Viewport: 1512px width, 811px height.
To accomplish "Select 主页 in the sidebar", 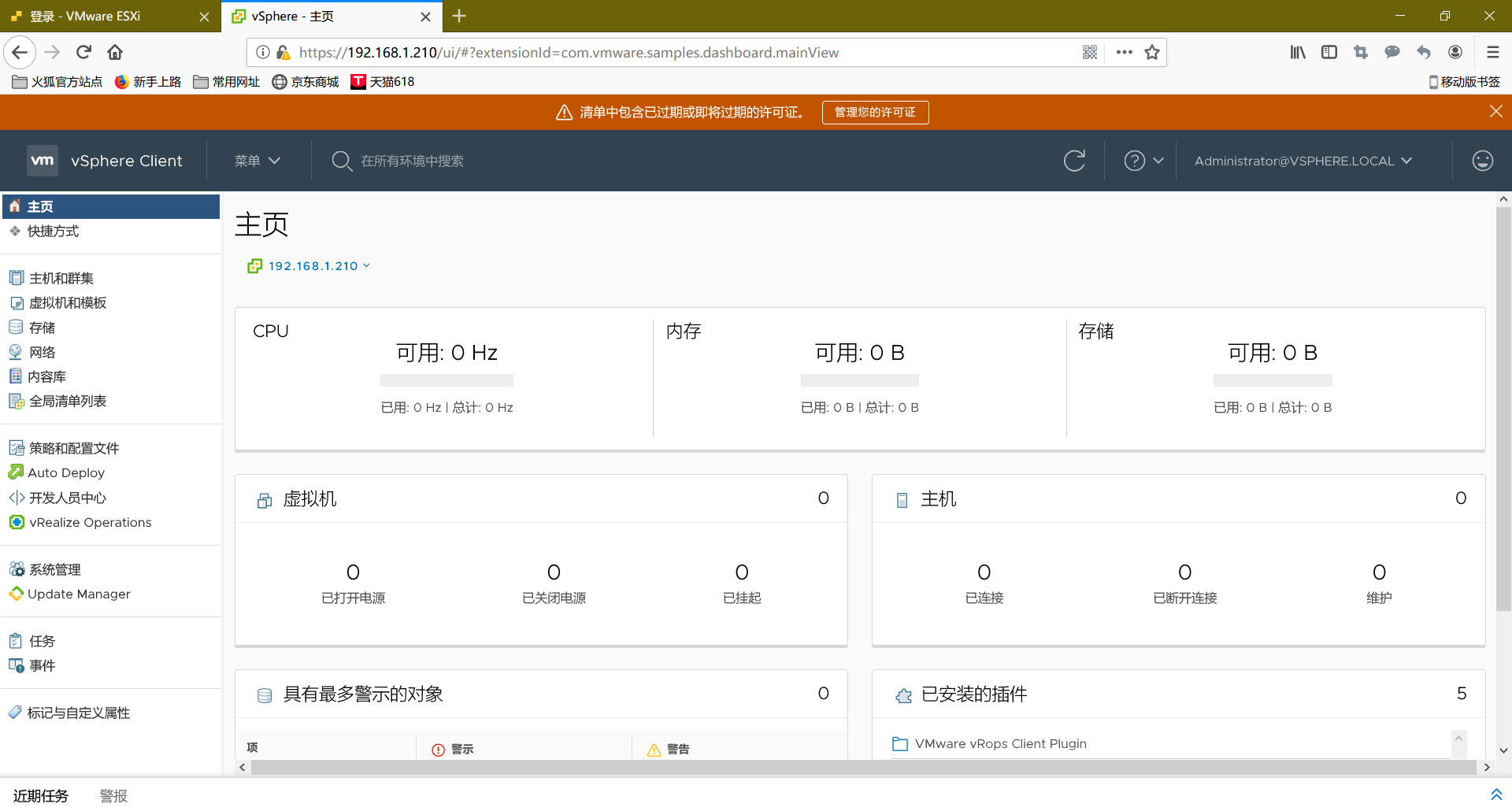I will click(111, 206).
